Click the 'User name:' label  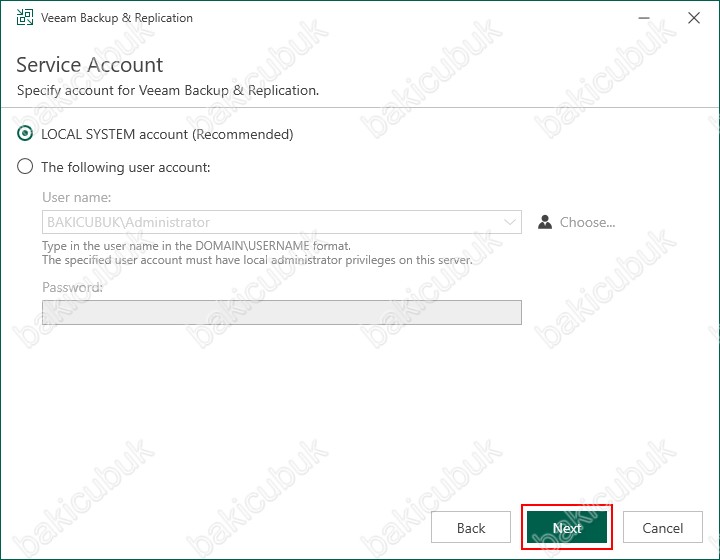tap(77, 197)
